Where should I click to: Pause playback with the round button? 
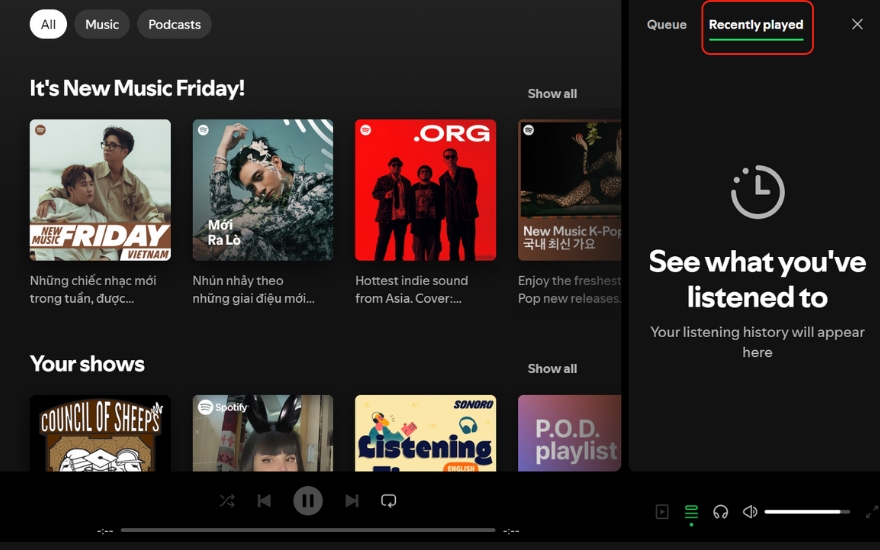click(x=308, y=501)
